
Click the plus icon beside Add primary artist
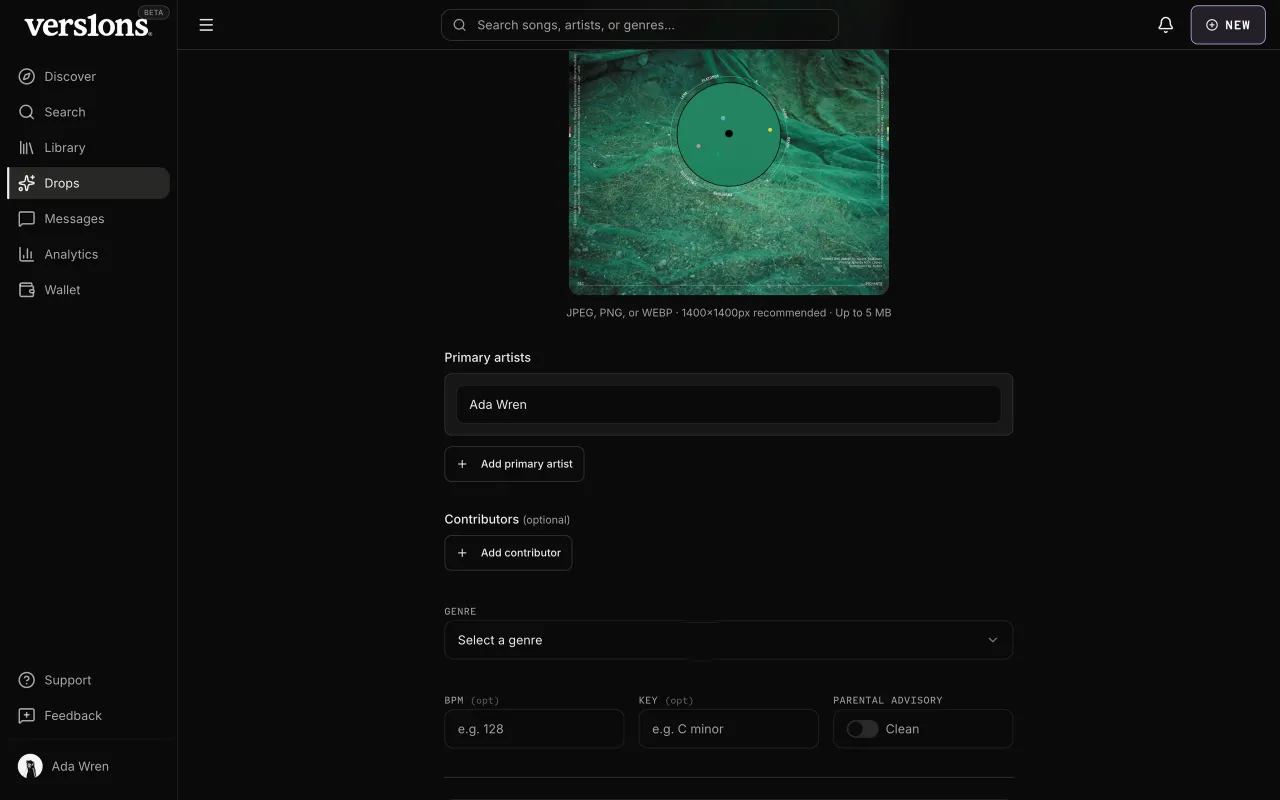pyautogui.click(x=462, y=464)
